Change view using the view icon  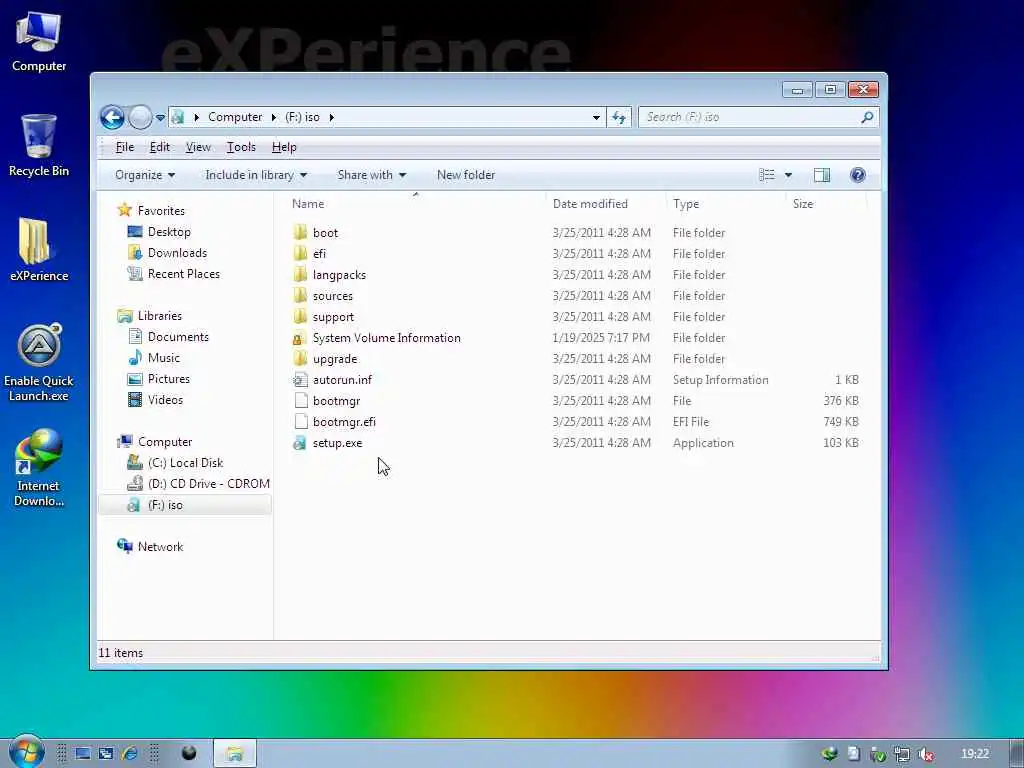point(767,175)
